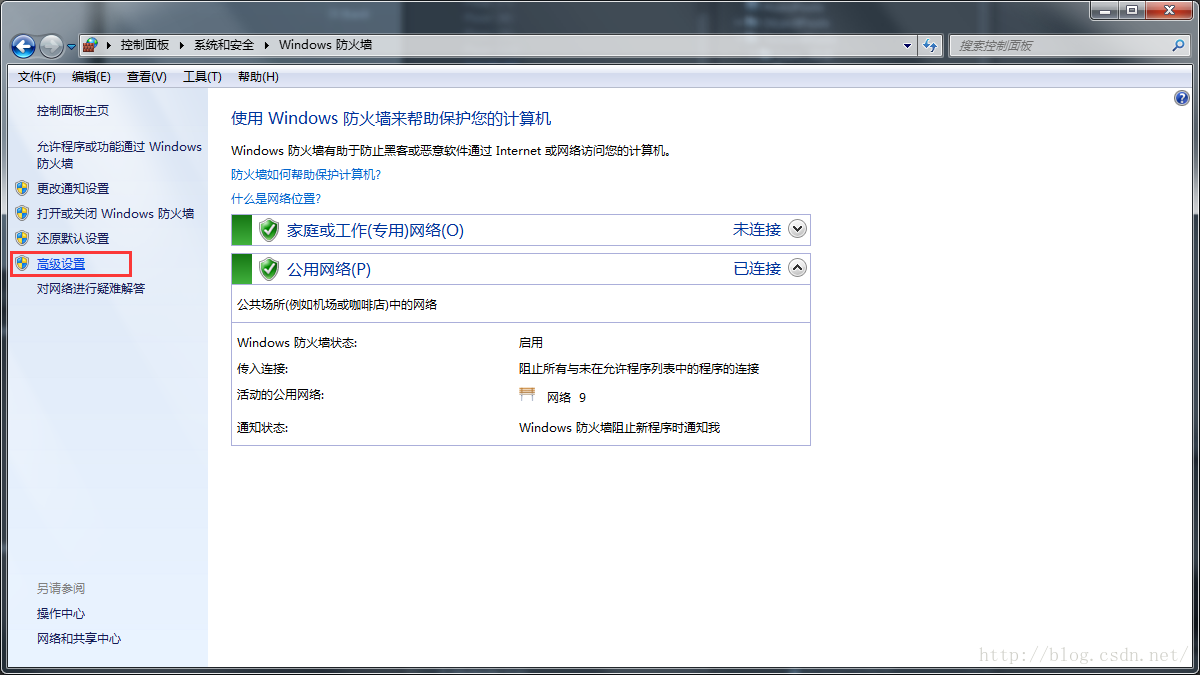The width and height of the screenshot is (1200, 675).
Task: Open 打开或关闭 Windows 防火墙 link
Action: pyautogui.click(x=116, y=214)
